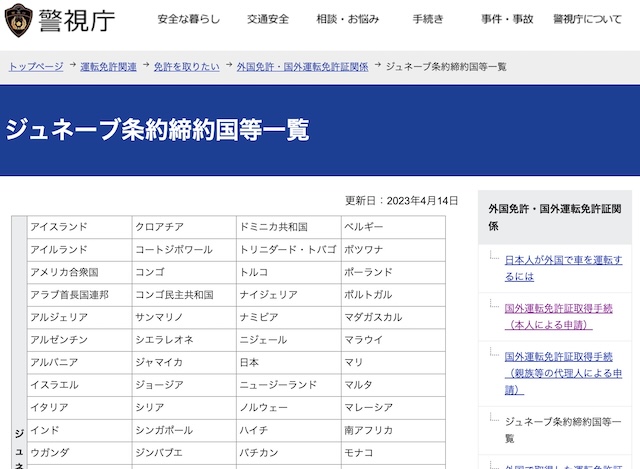640x469 pixels.
Task: Click table cell トルコ
Action: tap(289, 272)
